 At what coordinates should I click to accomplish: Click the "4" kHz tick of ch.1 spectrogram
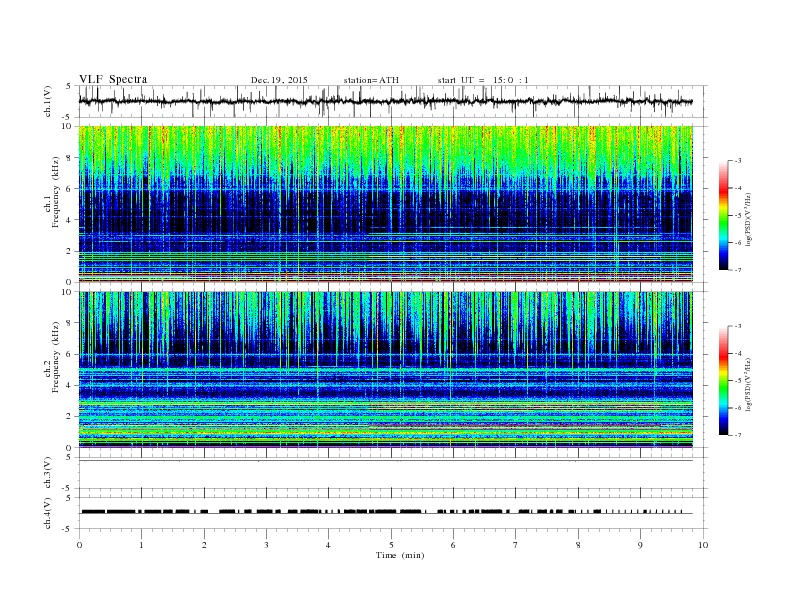click(69, 220)
